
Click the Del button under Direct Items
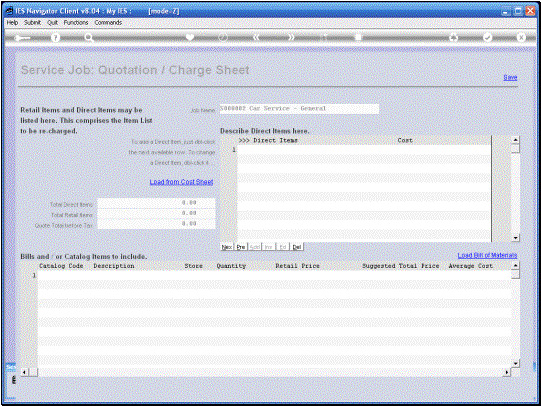point(297,247)
